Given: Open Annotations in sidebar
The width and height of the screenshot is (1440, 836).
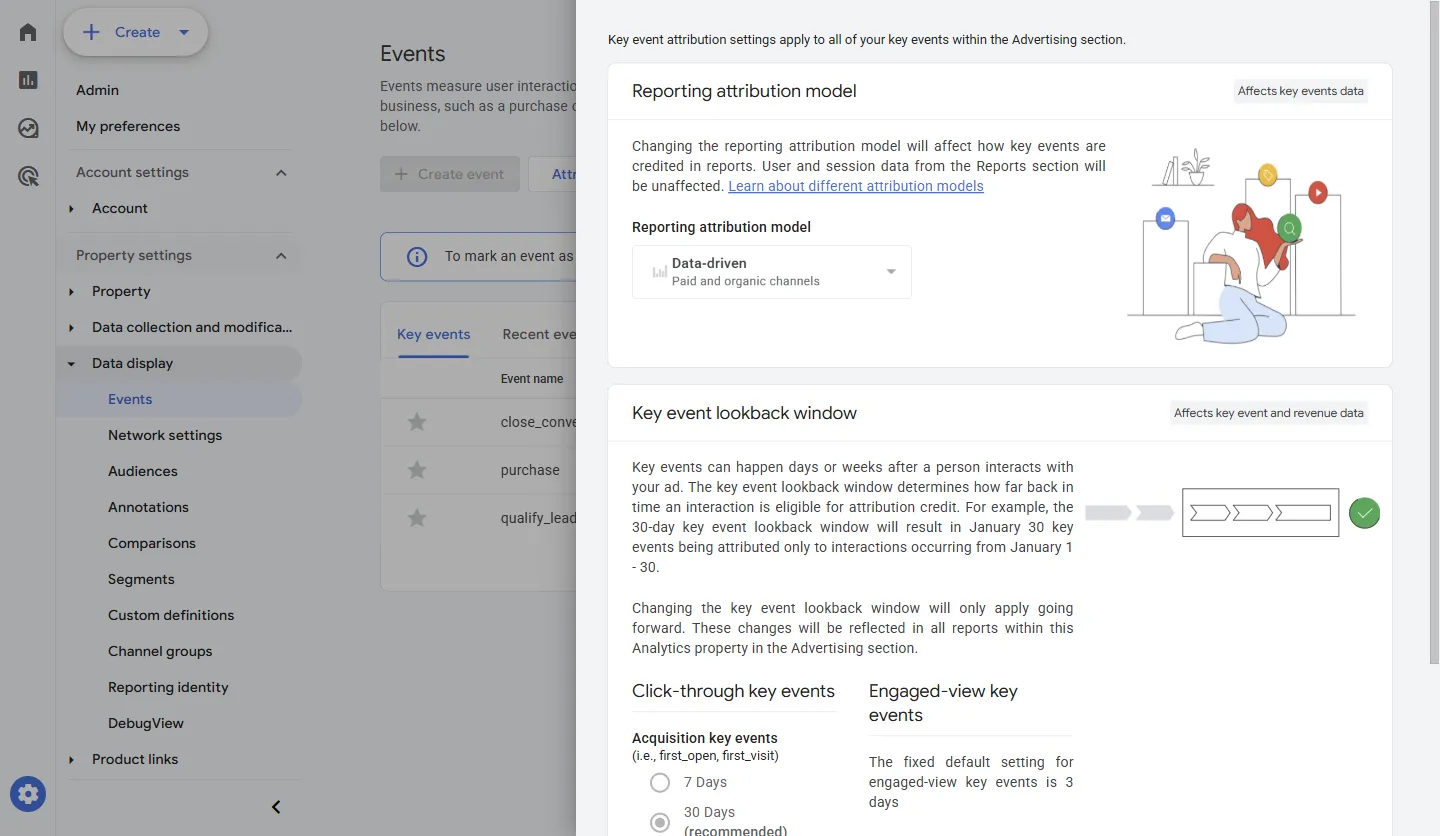Looking at the screenshot, I should [148, 507].
